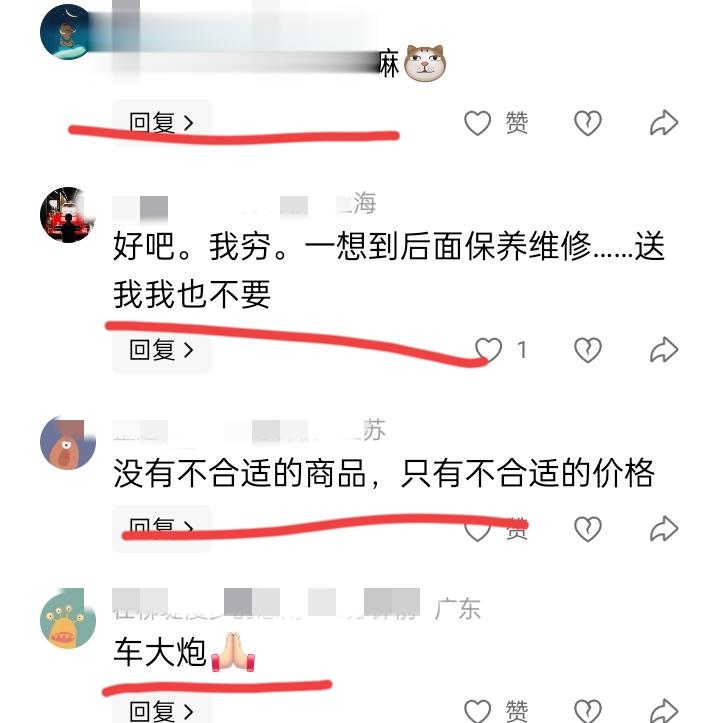712x723 pixels.
Task: Dislike the 车大炮 comment
Action: 588,711
